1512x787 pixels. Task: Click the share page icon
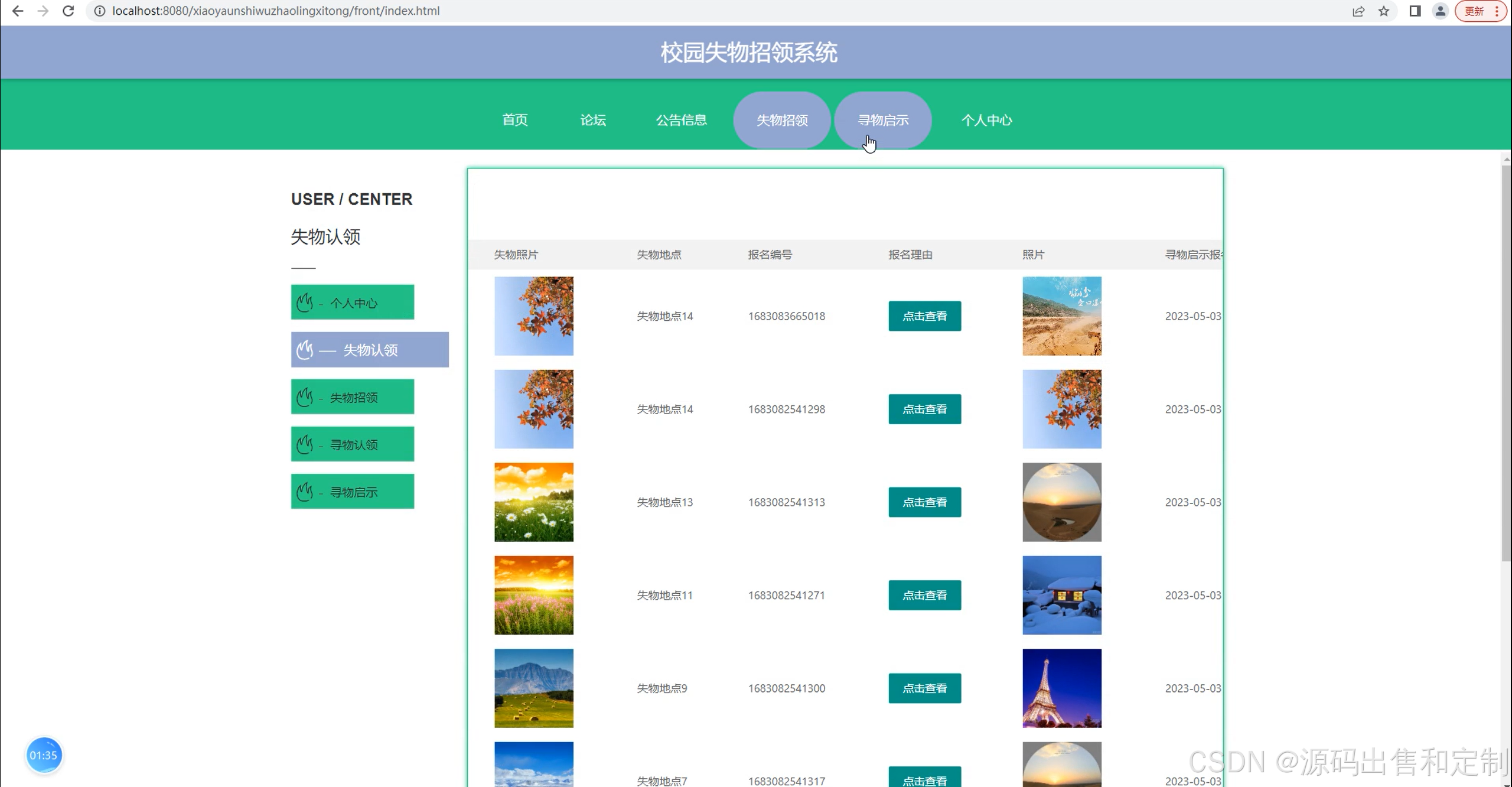pos(1358,11)
